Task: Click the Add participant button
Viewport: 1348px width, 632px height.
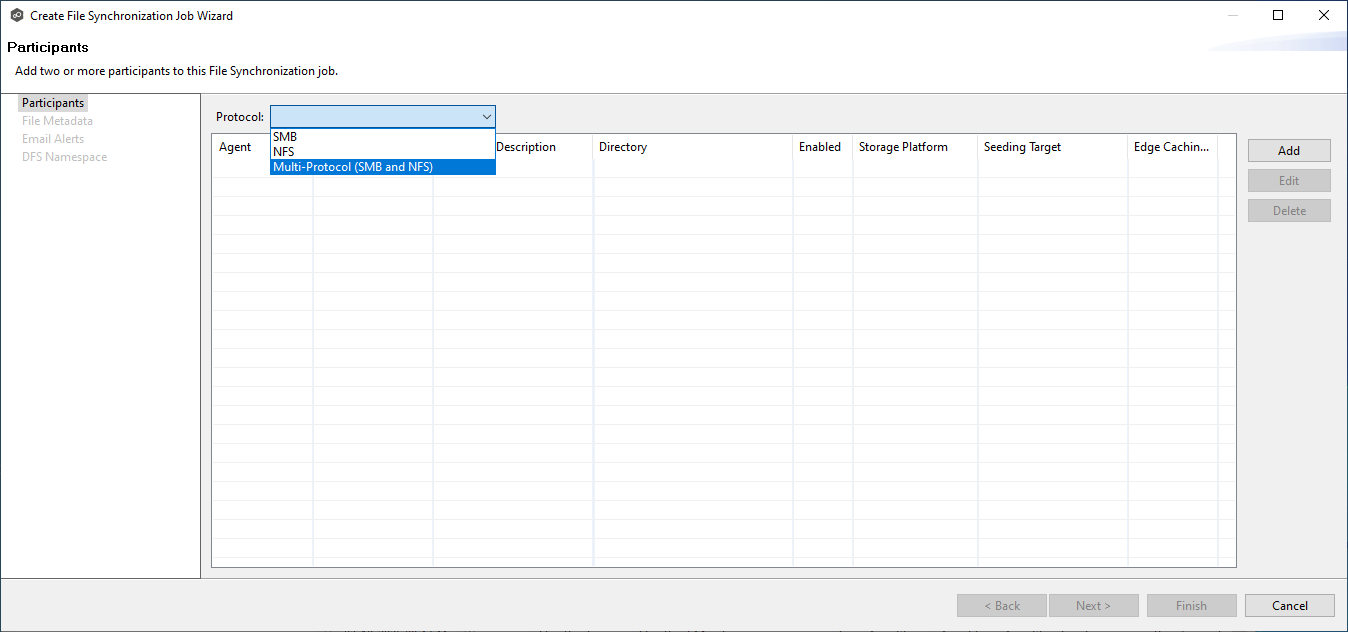Action: [x=1288, y=151]
